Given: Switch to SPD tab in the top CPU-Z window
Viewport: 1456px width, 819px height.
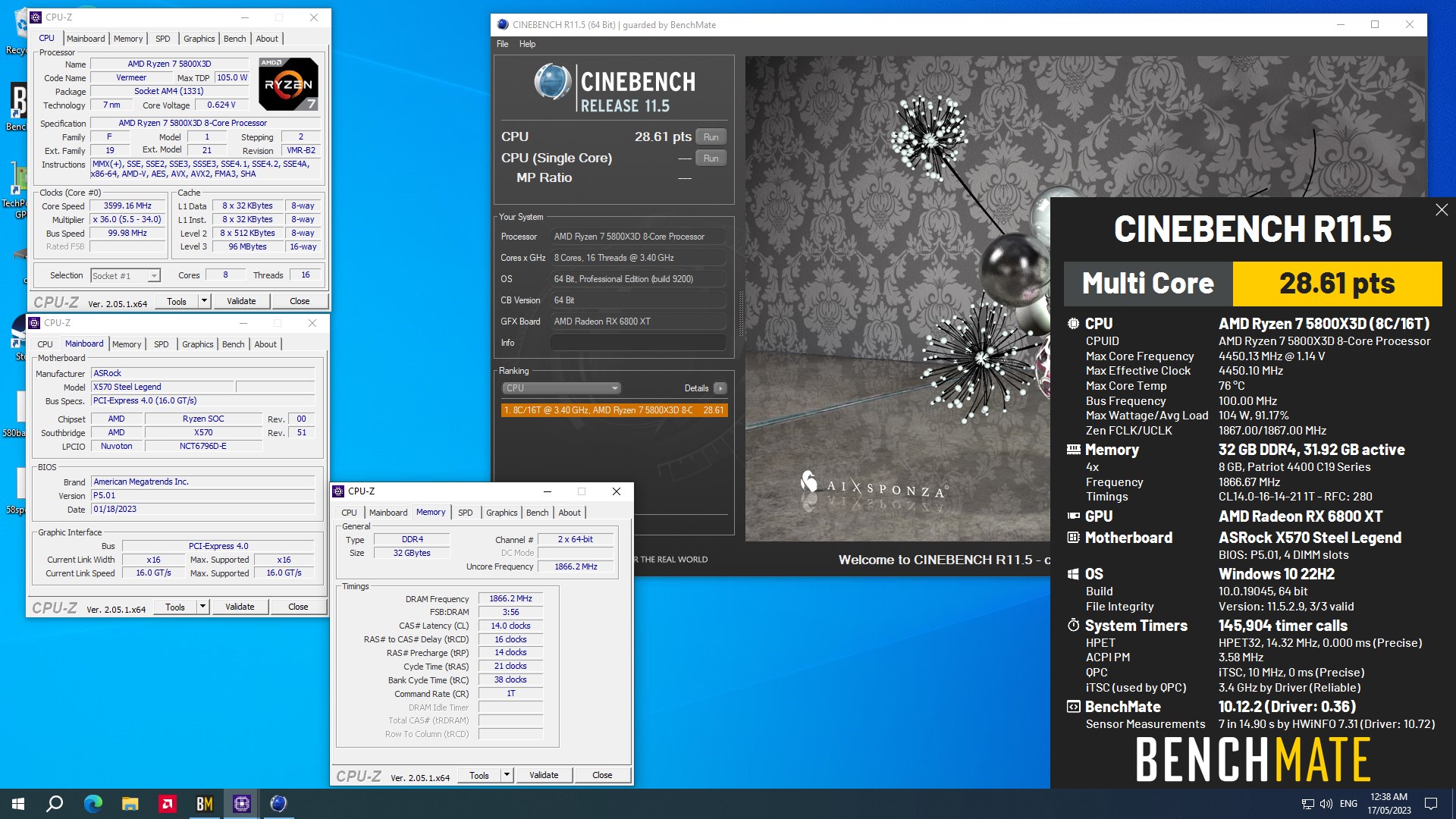Looking at the screenshot, I should pos(162,39).
